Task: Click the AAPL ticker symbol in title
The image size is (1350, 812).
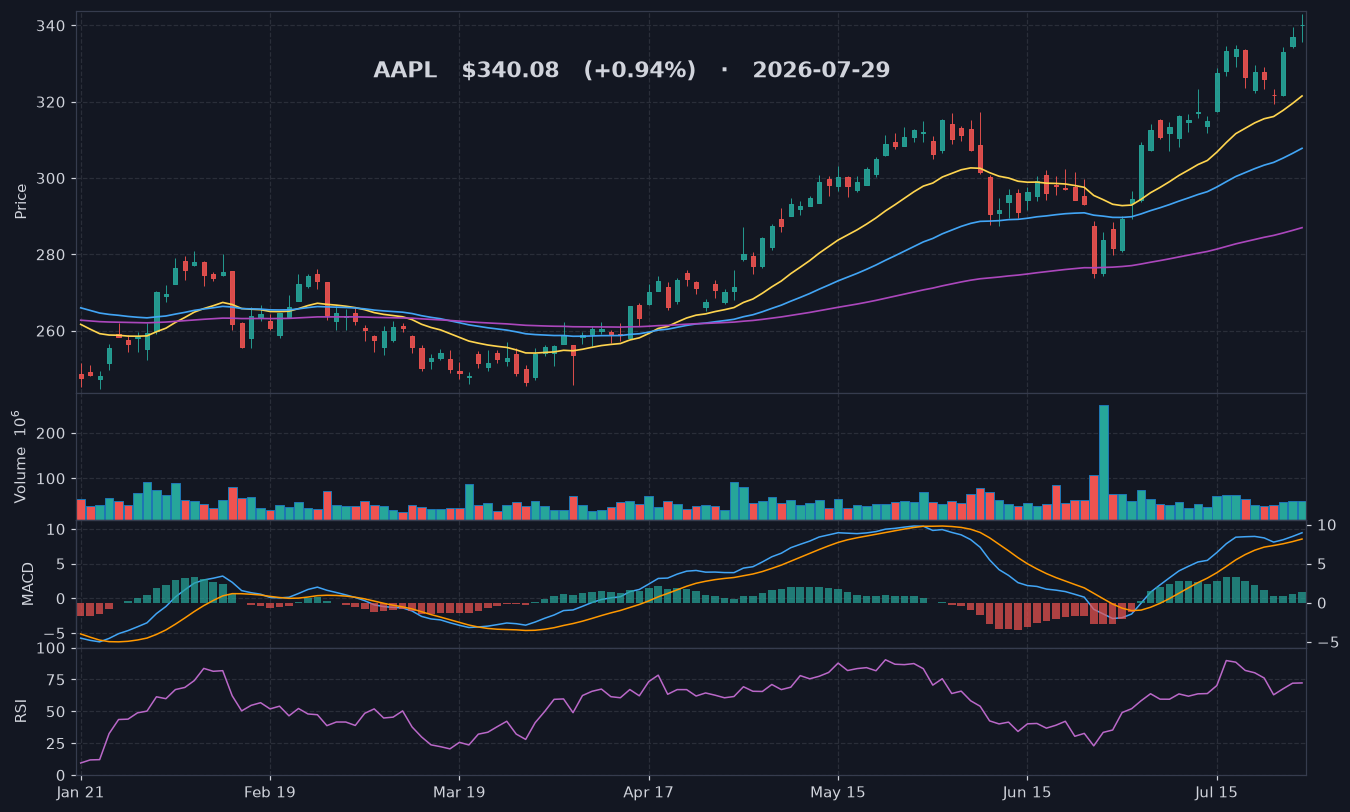Action: [x=405, y=71]
